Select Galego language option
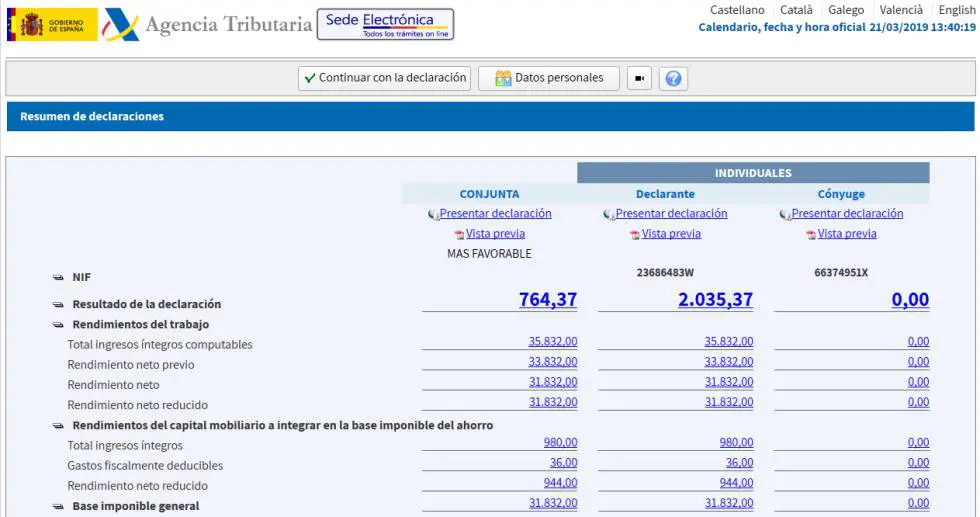The image size is (980, 517). click(846, 10)
